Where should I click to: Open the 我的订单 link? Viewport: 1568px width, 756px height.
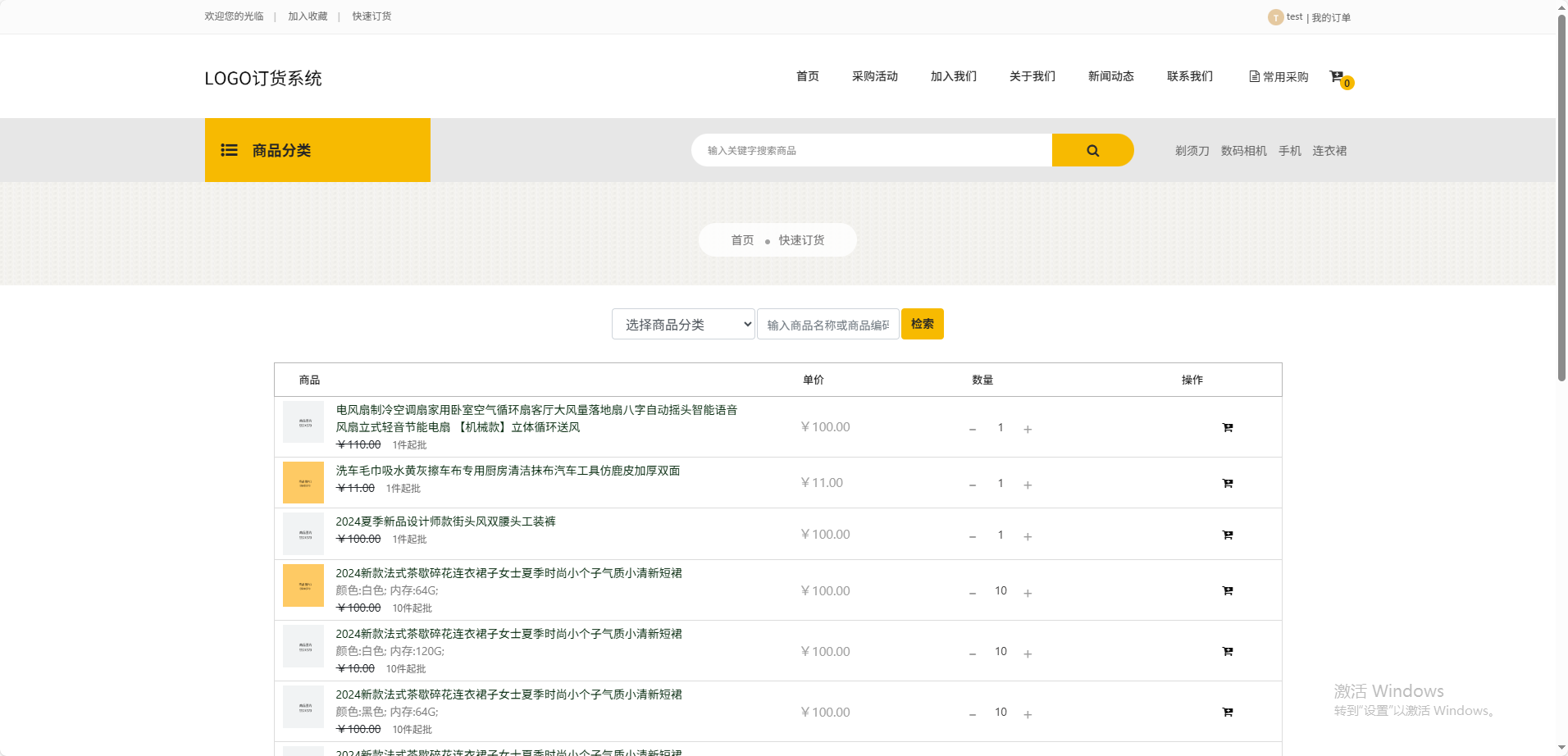(1331, 17)
